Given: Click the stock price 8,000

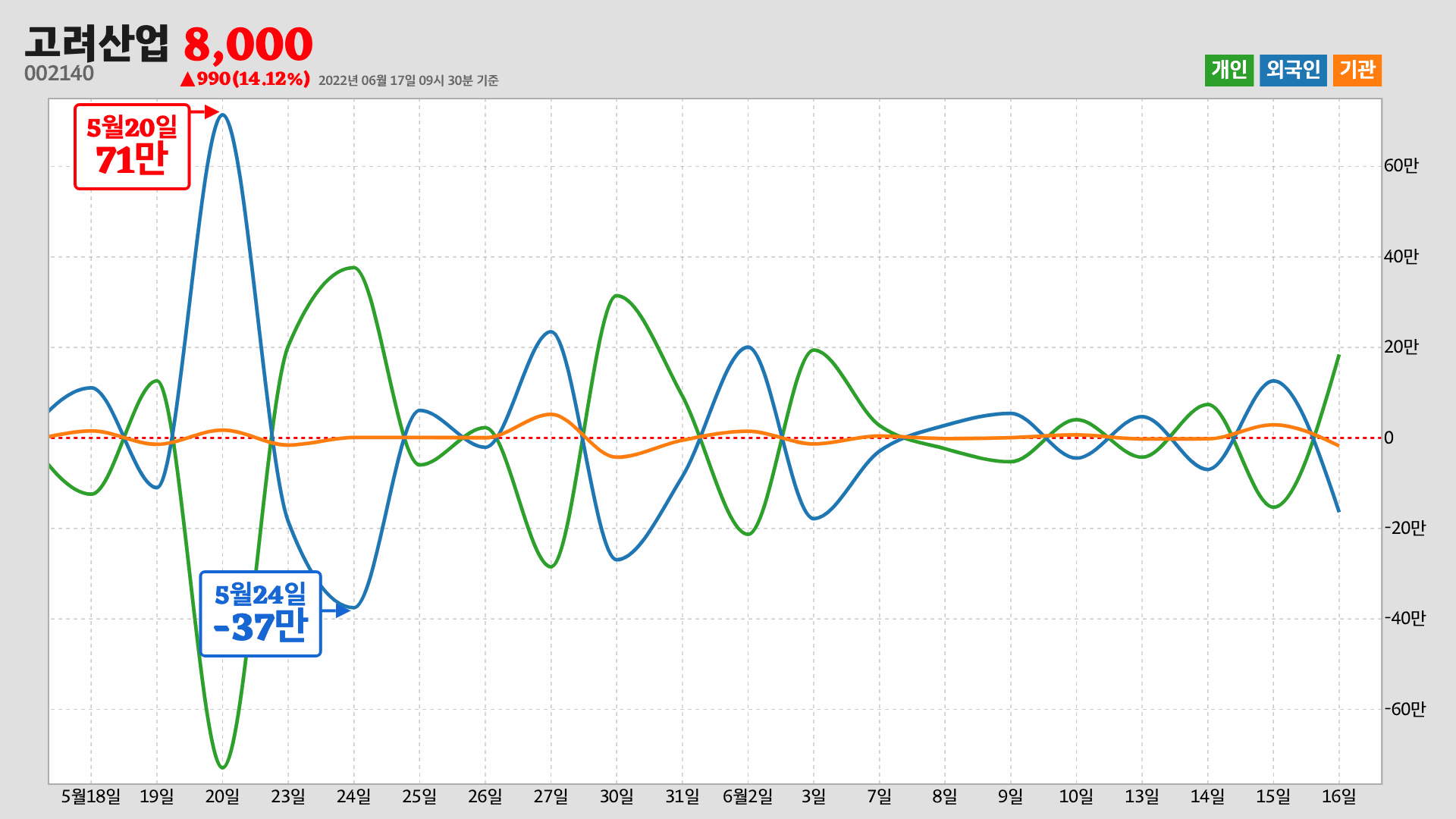Looking at the screenshot, I should (248, 44).
